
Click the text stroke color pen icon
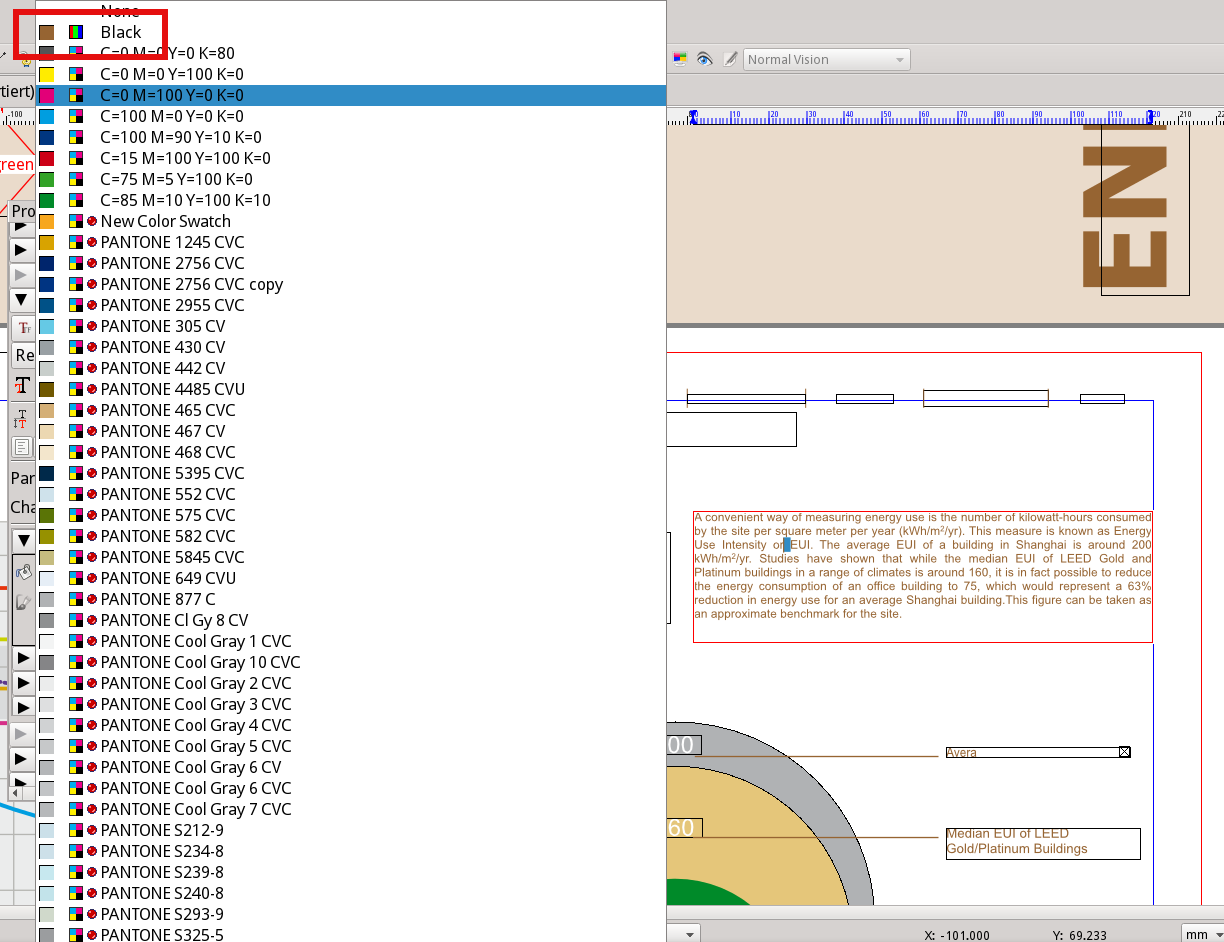coord(23,602)
